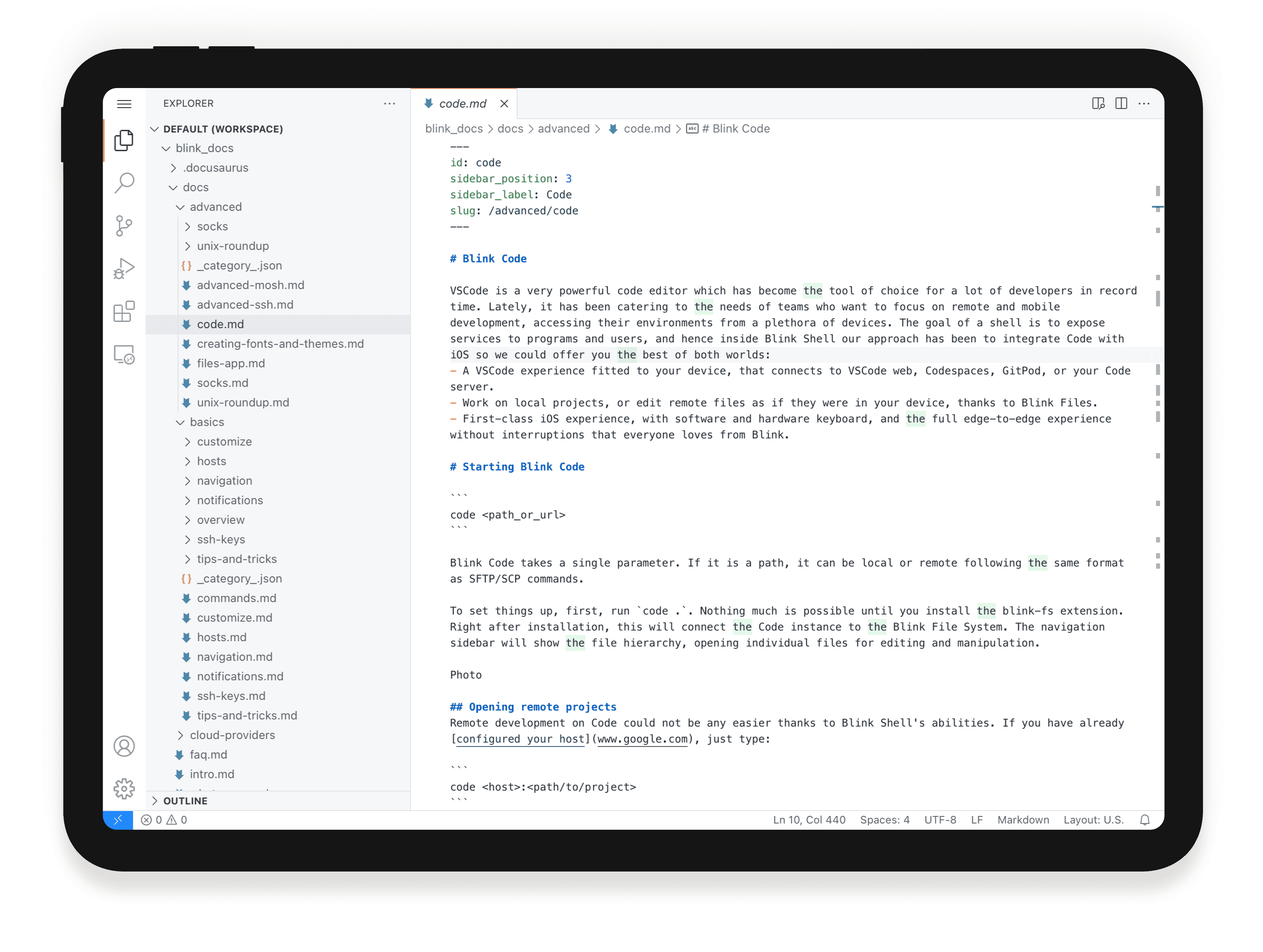The image size is (1263, 952).
Task: Open the Accounts menu
Action: tap(124, 747)
